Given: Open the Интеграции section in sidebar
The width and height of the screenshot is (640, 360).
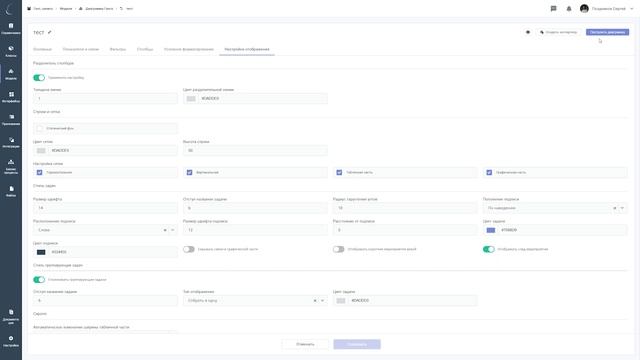Looking at the screenshot, I should click(x=11, y=142).
